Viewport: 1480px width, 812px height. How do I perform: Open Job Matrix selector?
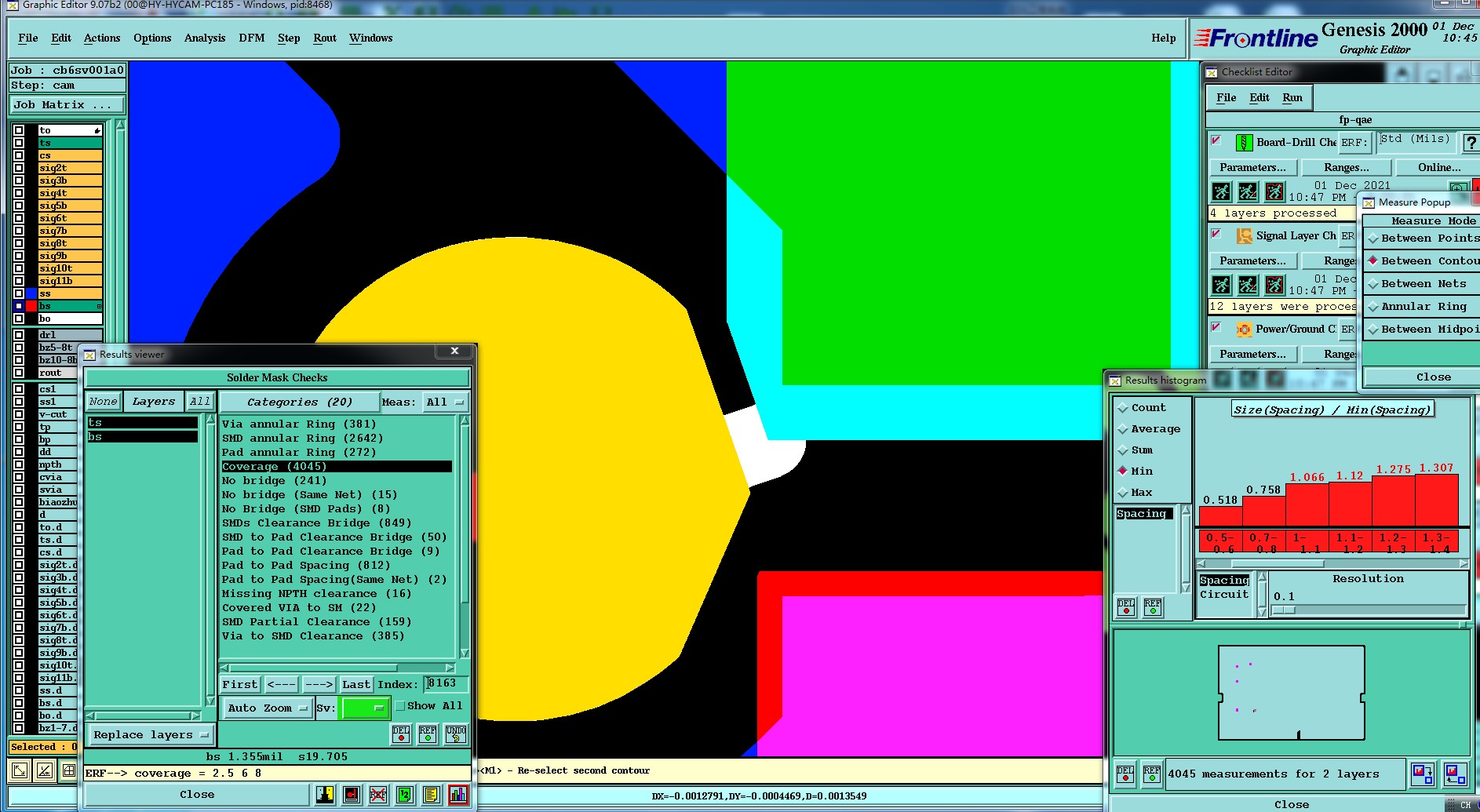(x=67, y=105)
